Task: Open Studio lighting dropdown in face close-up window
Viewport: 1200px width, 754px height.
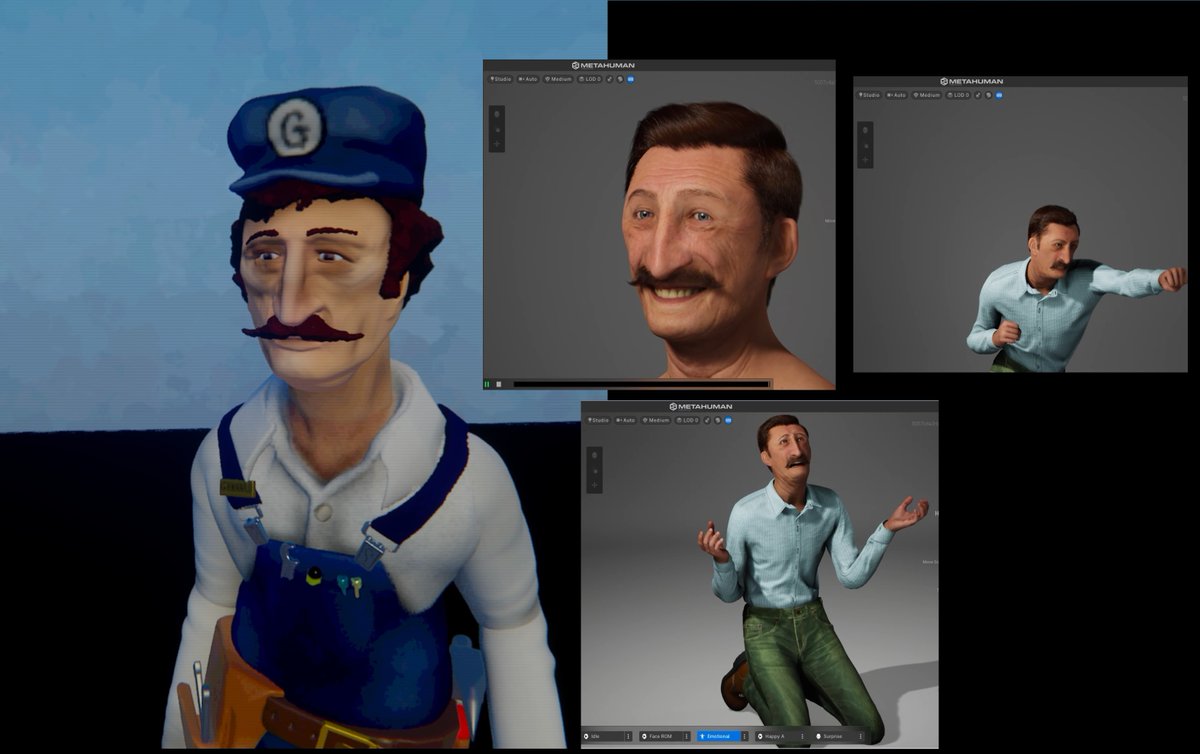Action: coord(501,79)
